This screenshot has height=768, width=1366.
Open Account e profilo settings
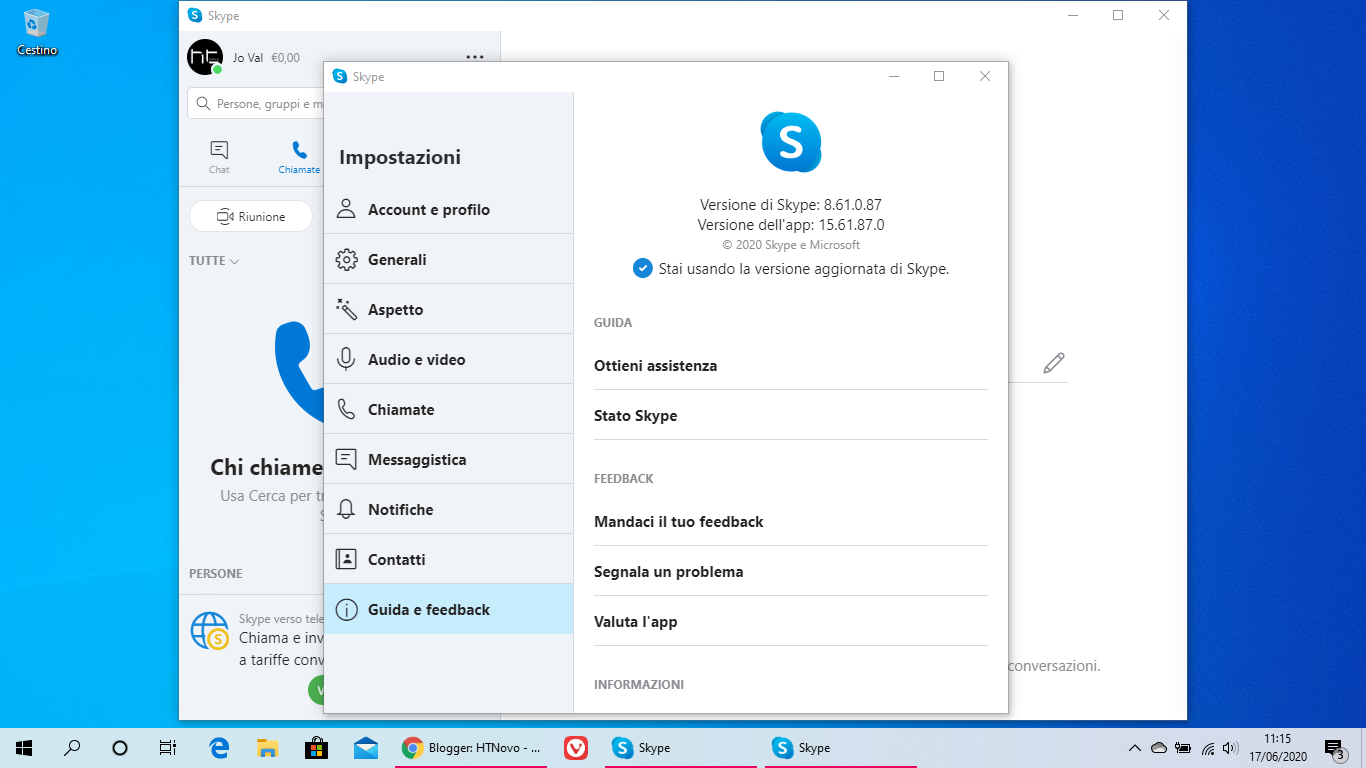point(448,209)
